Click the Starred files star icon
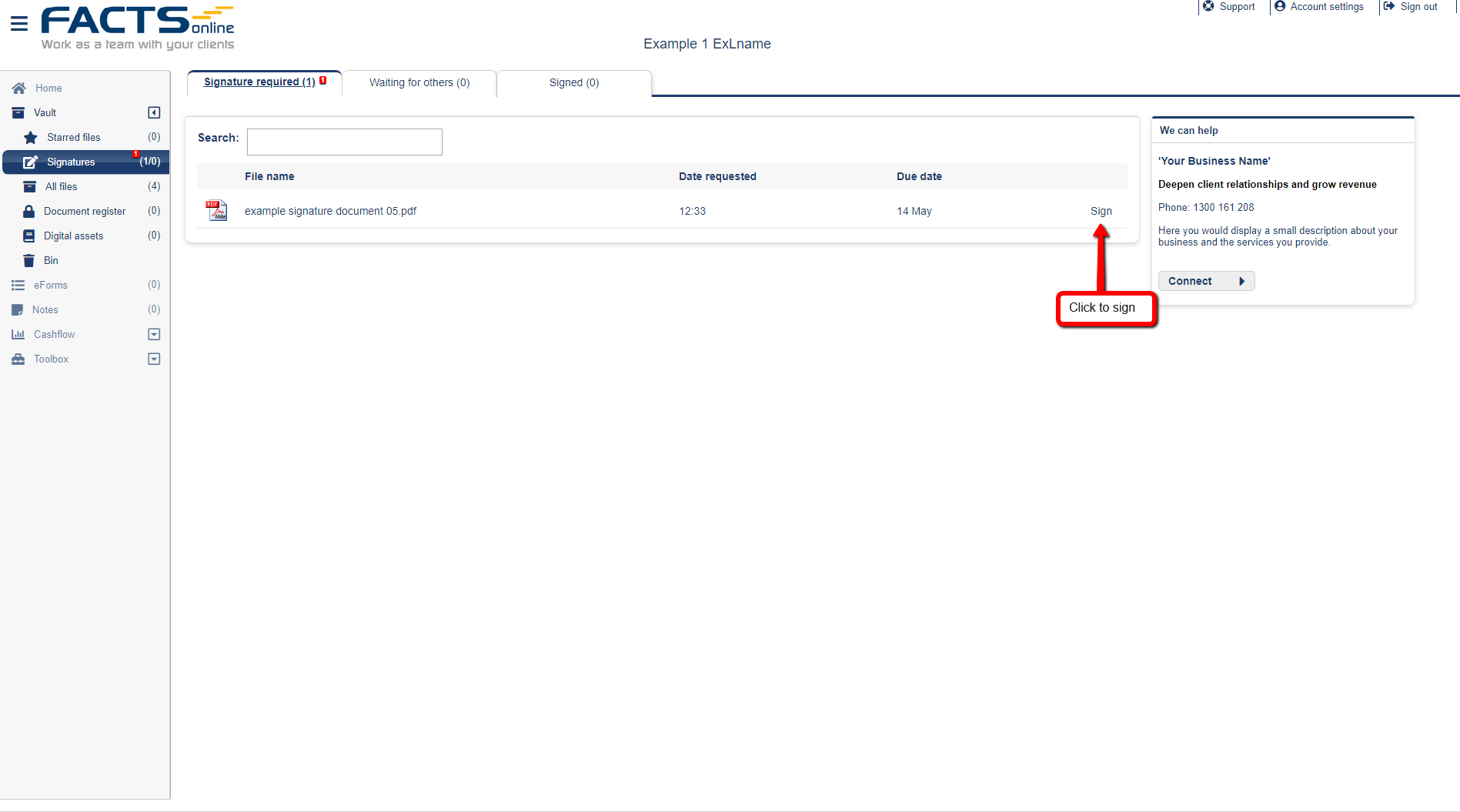The image size is (1460, 812). point(31,138)
